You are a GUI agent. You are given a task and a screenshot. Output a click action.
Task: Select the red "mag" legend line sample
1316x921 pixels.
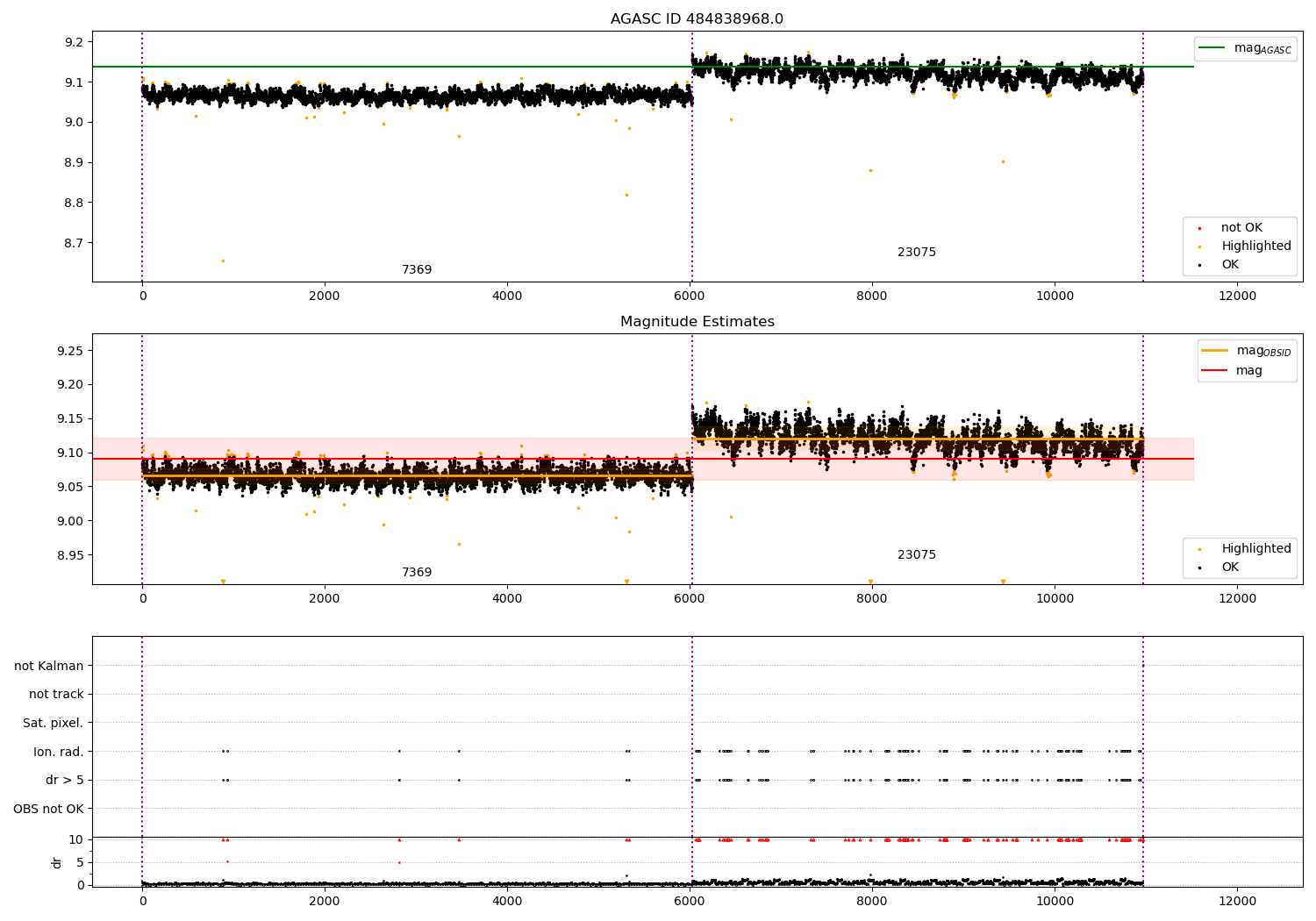tap(1215, 371)
